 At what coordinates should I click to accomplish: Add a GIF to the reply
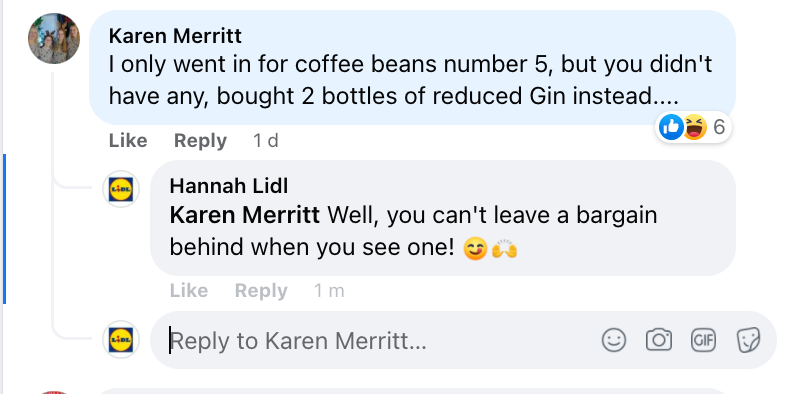click(703, 340)
